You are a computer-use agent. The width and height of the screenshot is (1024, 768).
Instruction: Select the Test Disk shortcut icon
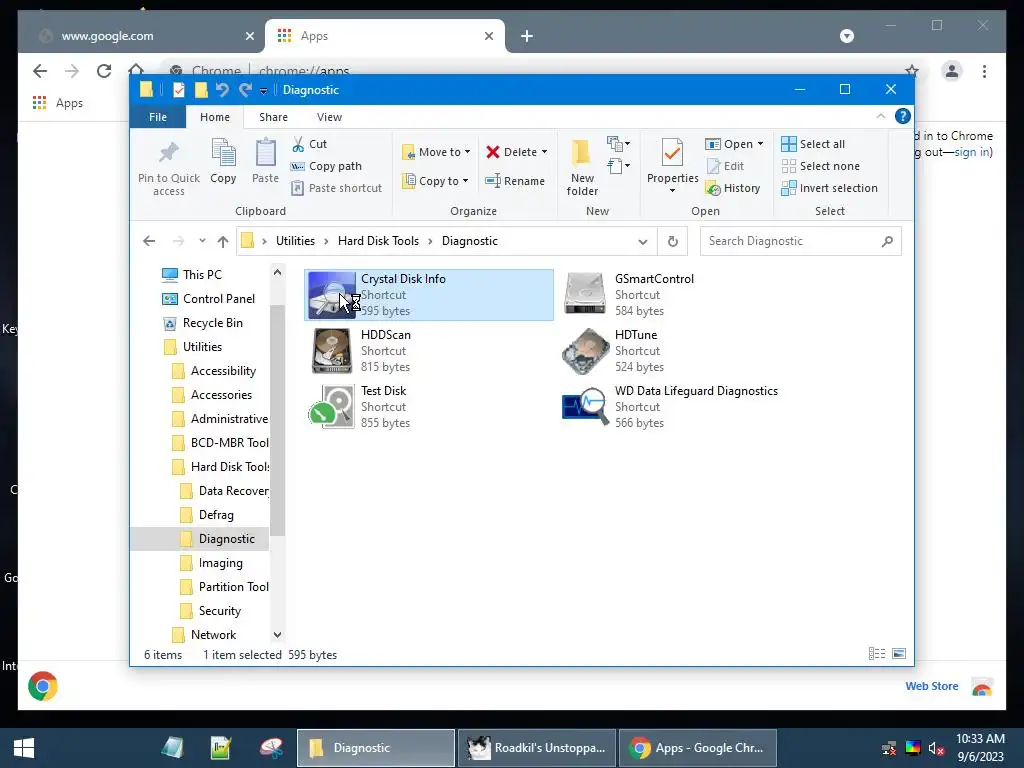[332, 406]
